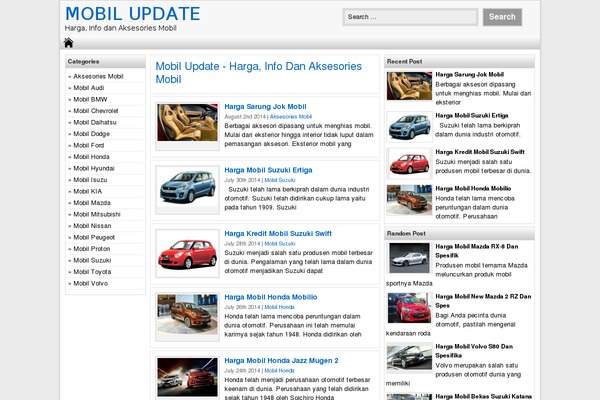Open Random Post Harga Mobil Volvo S80
600x400 pixels.
pyautogui.click(x=474, y=351)
